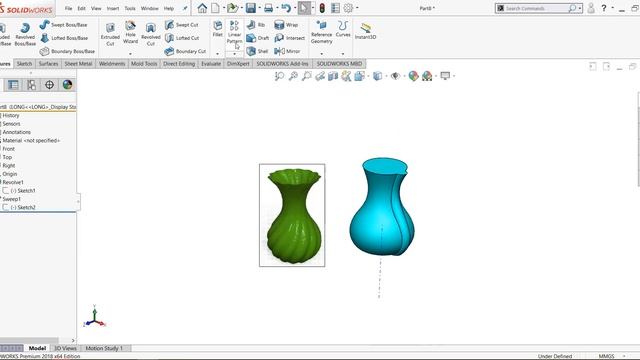Switch to the Motion Study 1 tab
The width and height of the screenshot is (640, 360).
click(104, 348)
